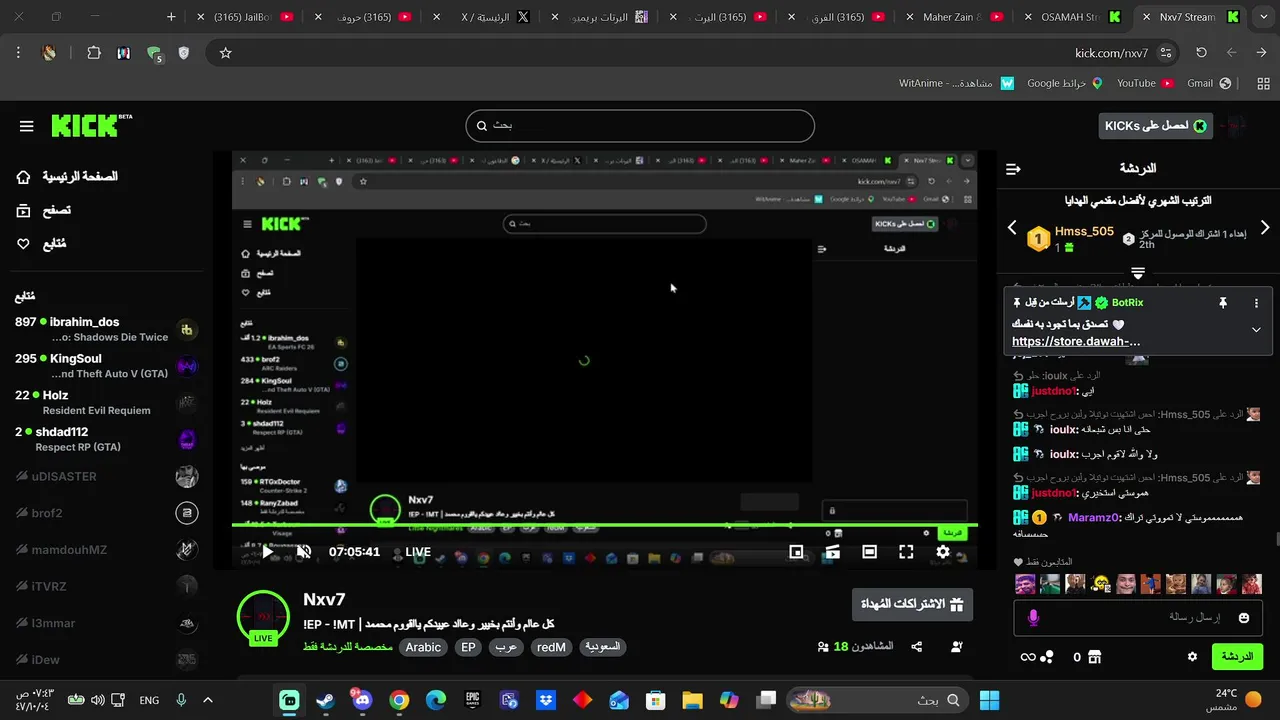Open the video player settings gear

pyautogui.click(x=943, y=551)
